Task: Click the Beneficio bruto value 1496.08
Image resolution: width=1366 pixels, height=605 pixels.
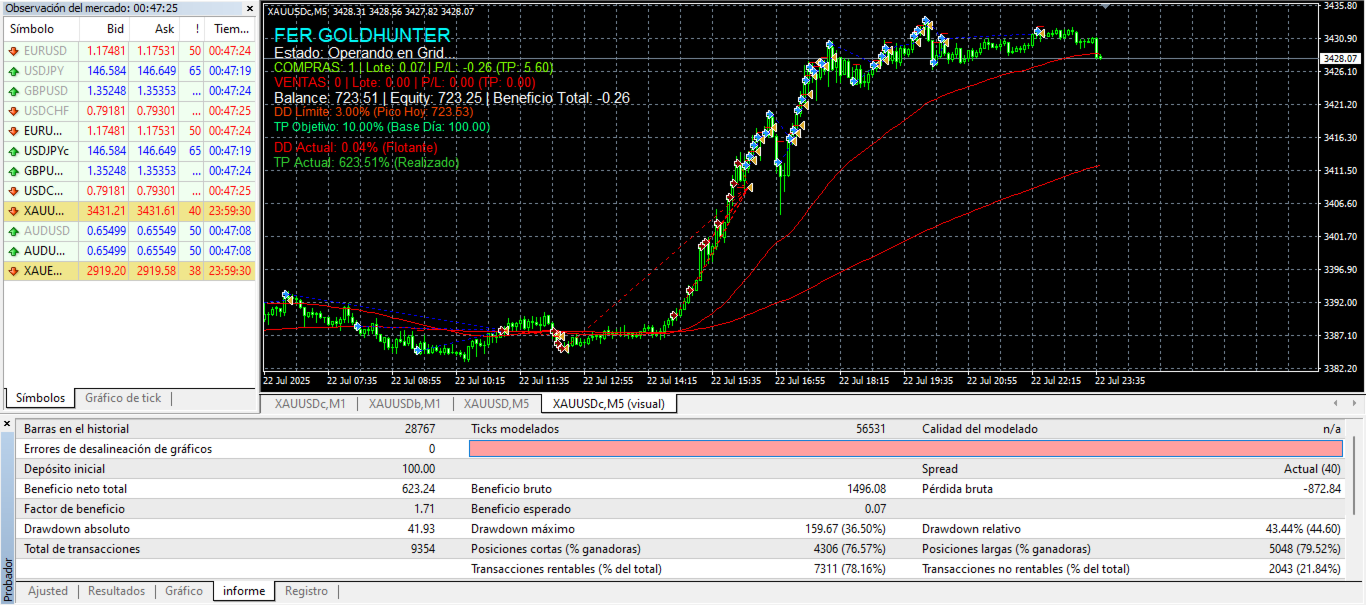Action: coord(864,489)
